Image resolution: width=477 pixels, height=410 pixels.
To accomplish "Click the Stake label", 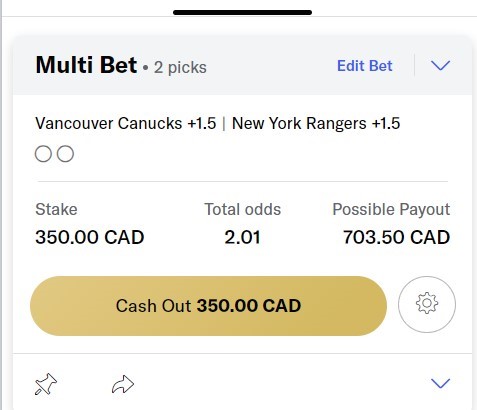I will [56, 210].
